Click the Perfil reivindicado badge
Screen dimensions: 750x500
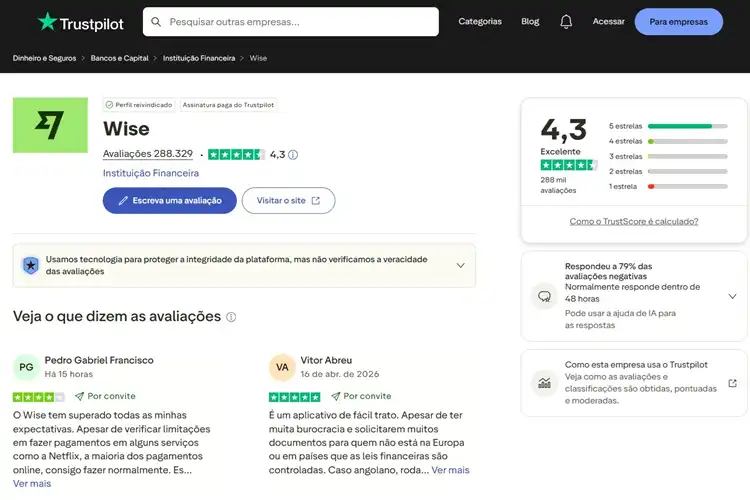pyautogui.click(x=139, y=105)
